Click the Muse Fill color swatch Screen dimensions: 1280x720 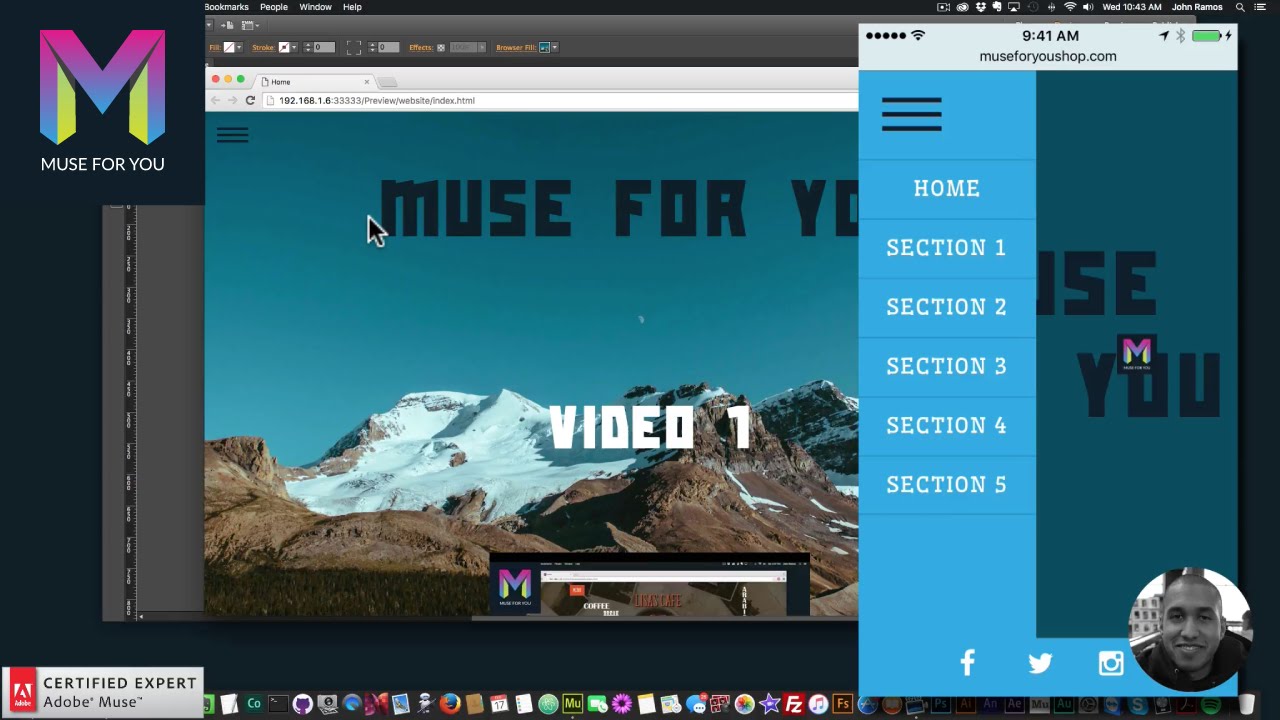(229, 47)
